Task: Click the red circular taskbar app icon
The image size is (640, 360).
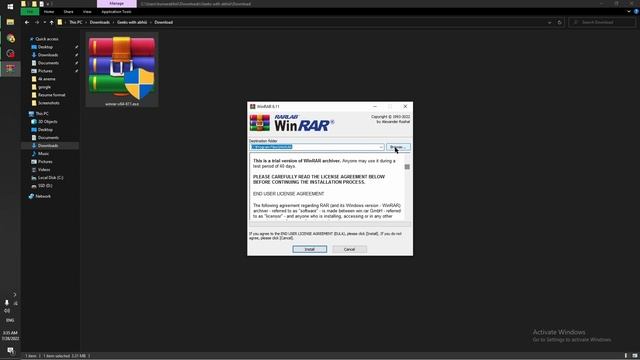Action: pyautogui.click(x=10, y=53)
